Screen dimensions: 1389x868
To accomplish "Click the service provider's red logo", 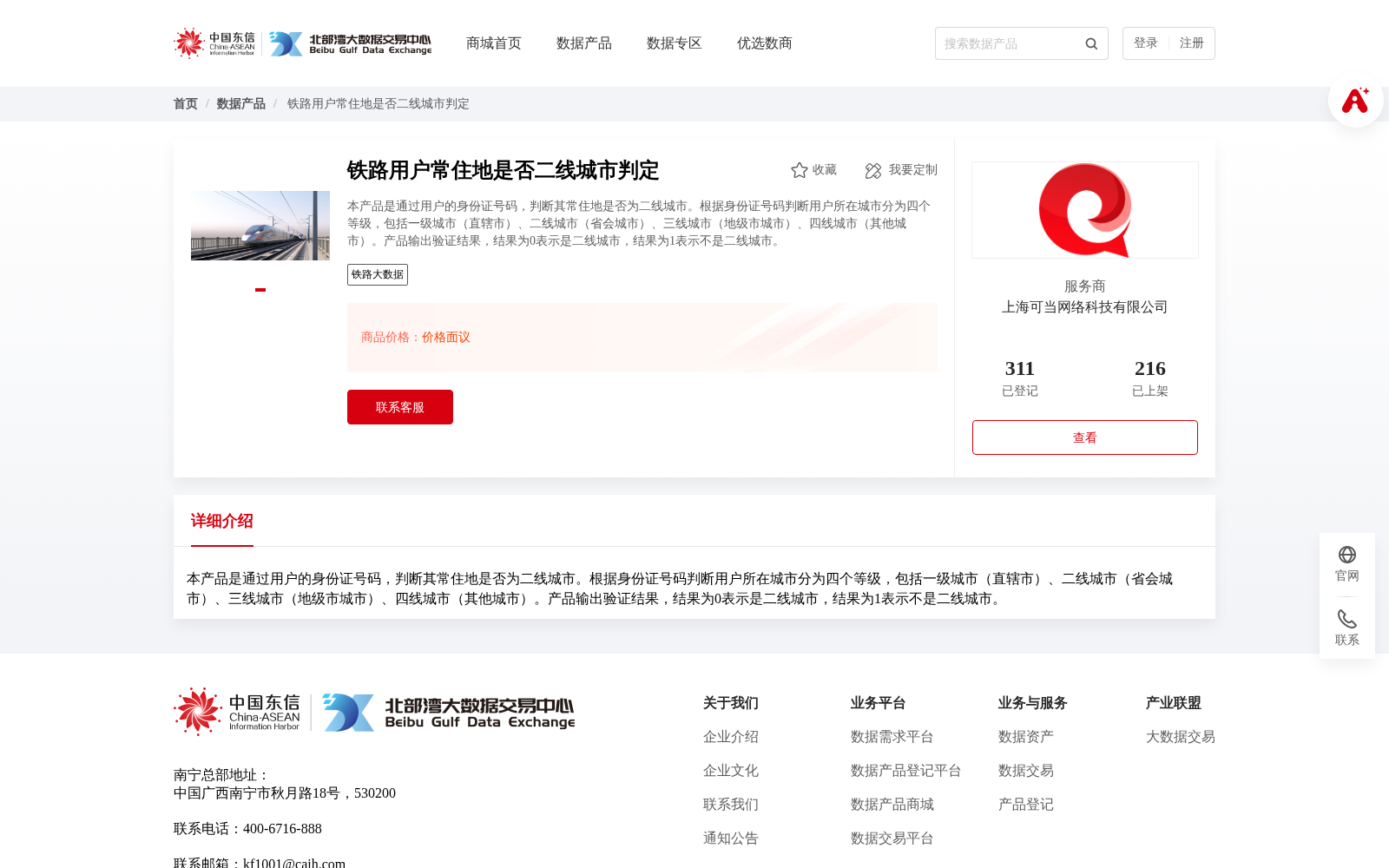I will (1085, 210).
